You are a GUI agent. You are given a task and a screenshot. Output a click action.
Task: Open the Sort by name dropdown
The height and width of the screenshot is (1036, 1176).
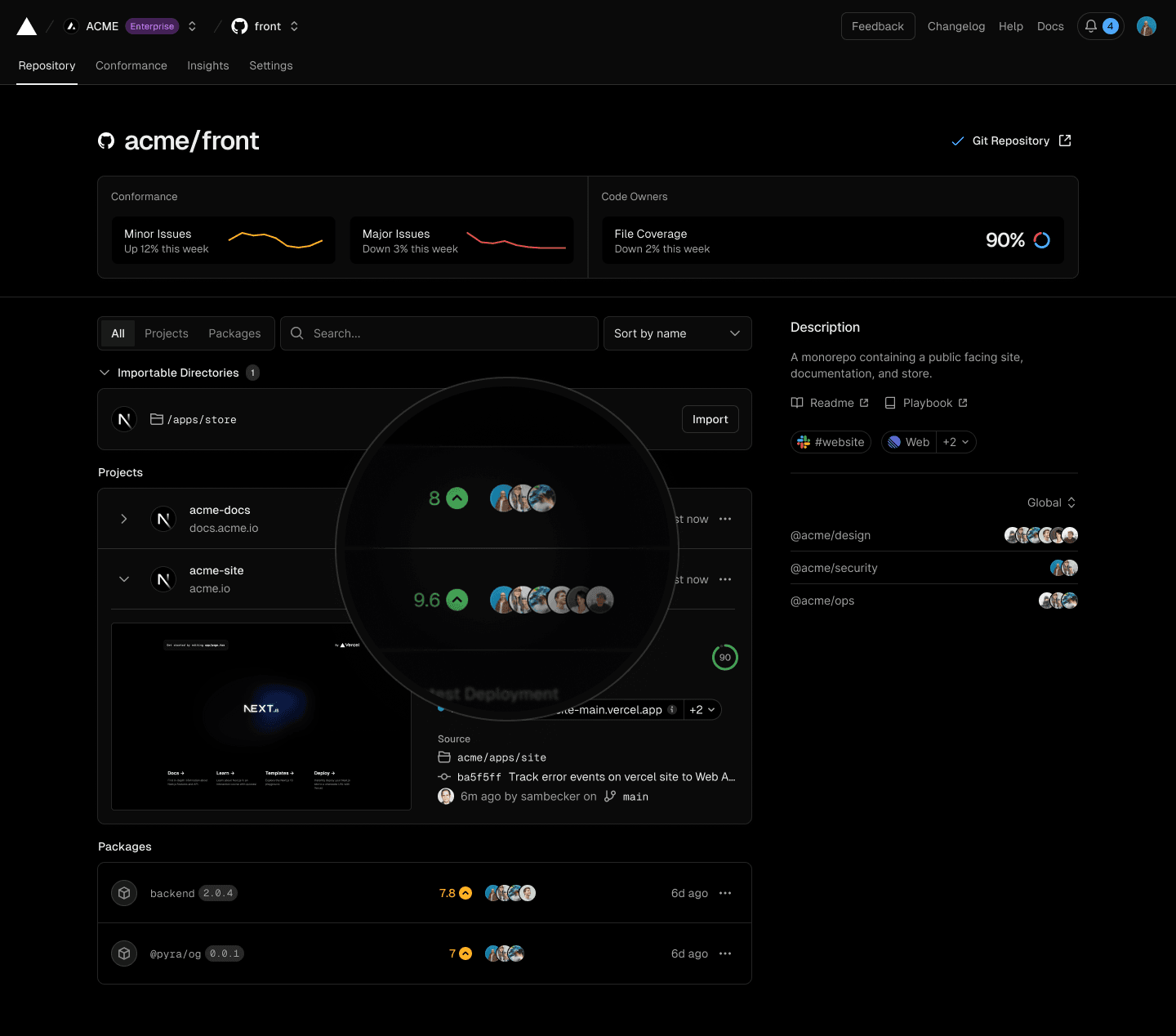click(677, 333)
